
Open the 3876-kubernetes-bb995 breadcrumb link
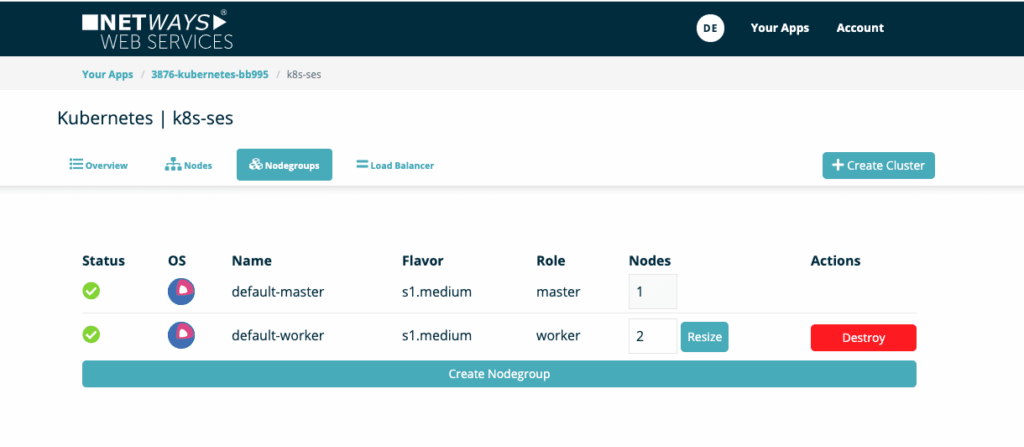click(209, 74)
